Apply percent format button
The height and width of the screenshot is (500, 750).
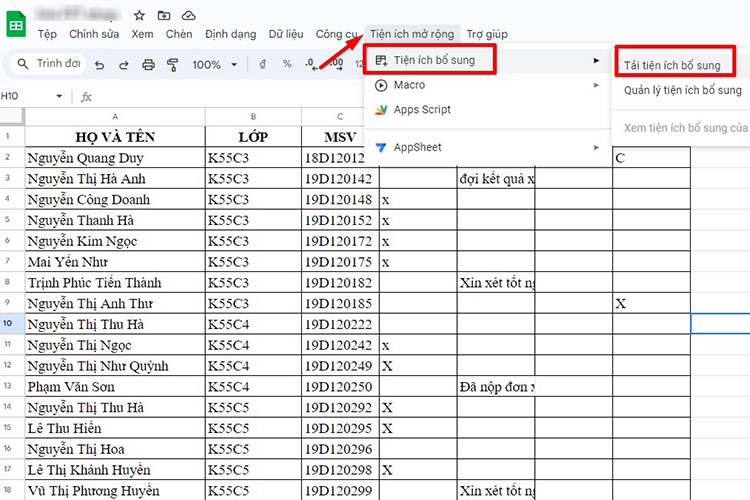pos(287,64)
